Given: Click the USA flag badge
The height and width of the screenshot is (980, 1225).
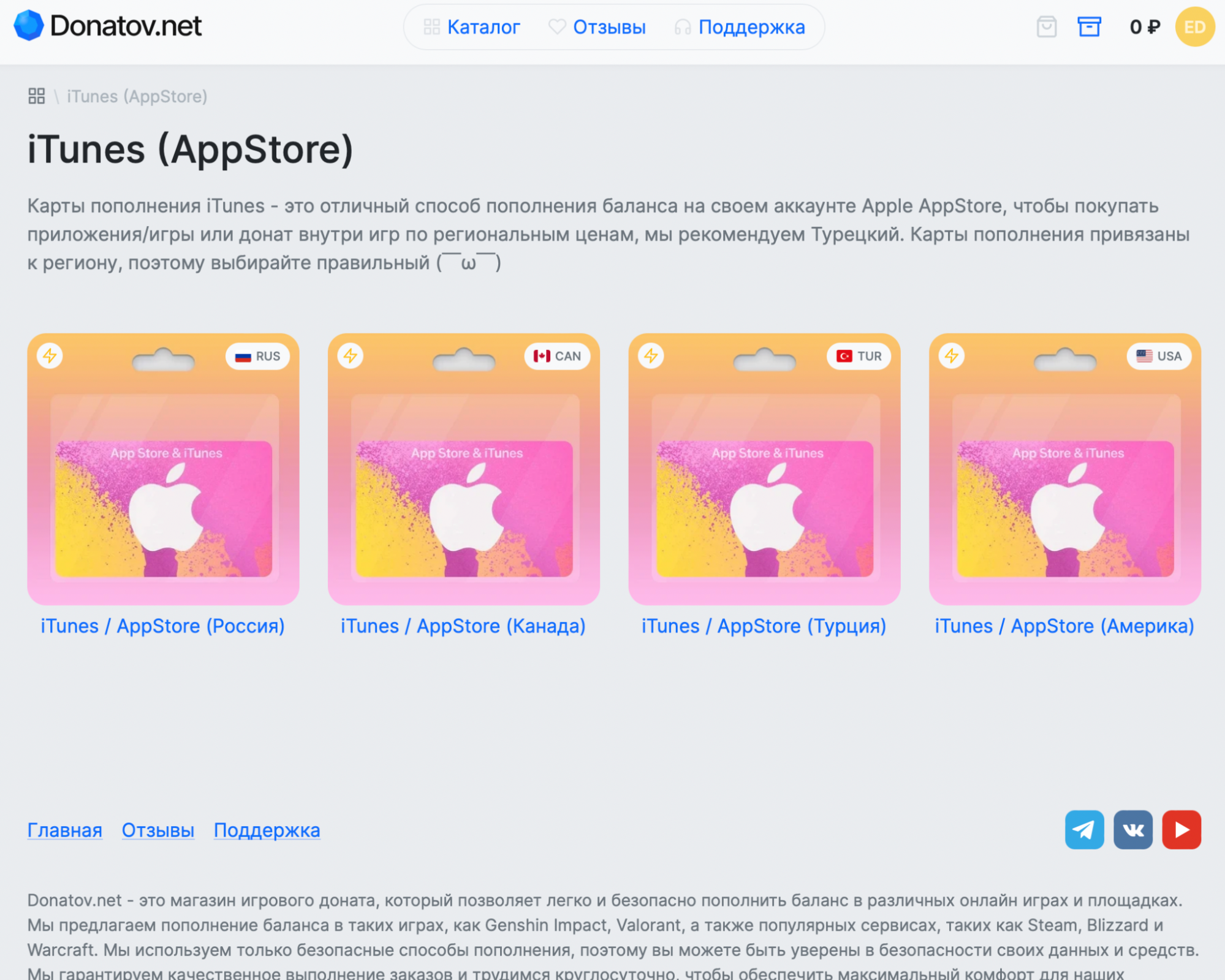Looking at the screenshot, I should coord(1159,356).
